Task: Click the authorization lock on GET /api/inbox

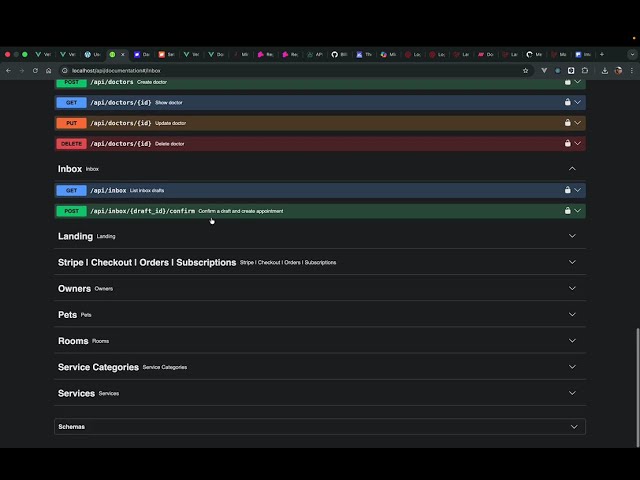Action: point(567,190)
